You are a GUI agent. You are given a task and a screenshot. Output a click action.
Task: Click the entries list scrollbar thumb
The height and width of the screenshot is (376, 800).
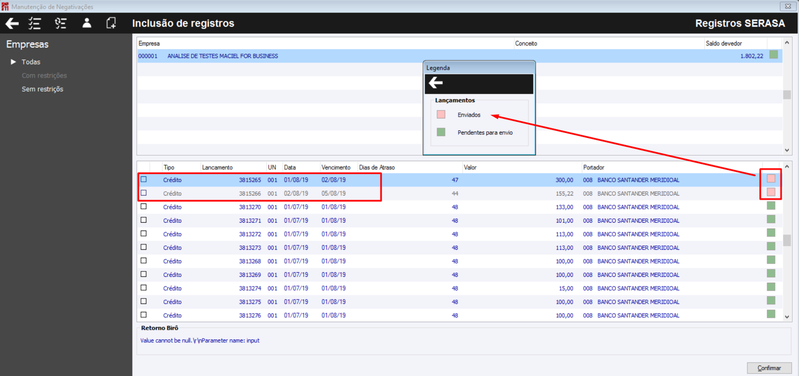(x=787, y=240)
